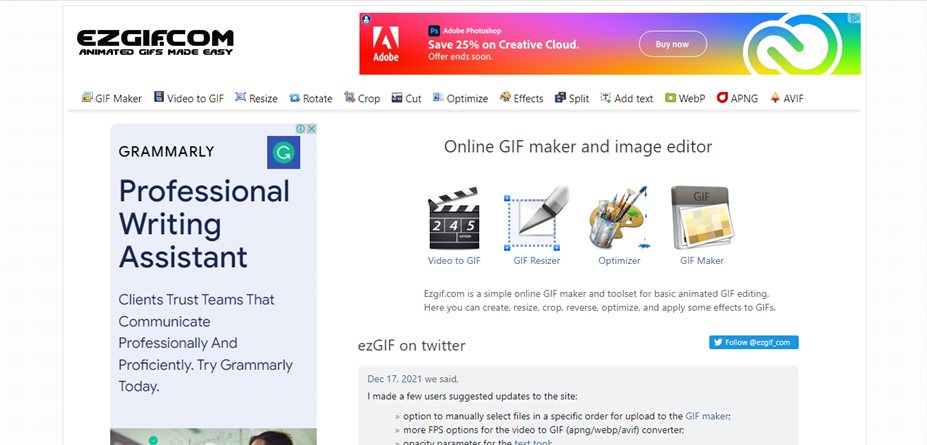The height and width of the screenshot is (445, 927).
Task: Open the GIF Resizer tool icon
Action: pyautogui.click(x=536, y=219)
